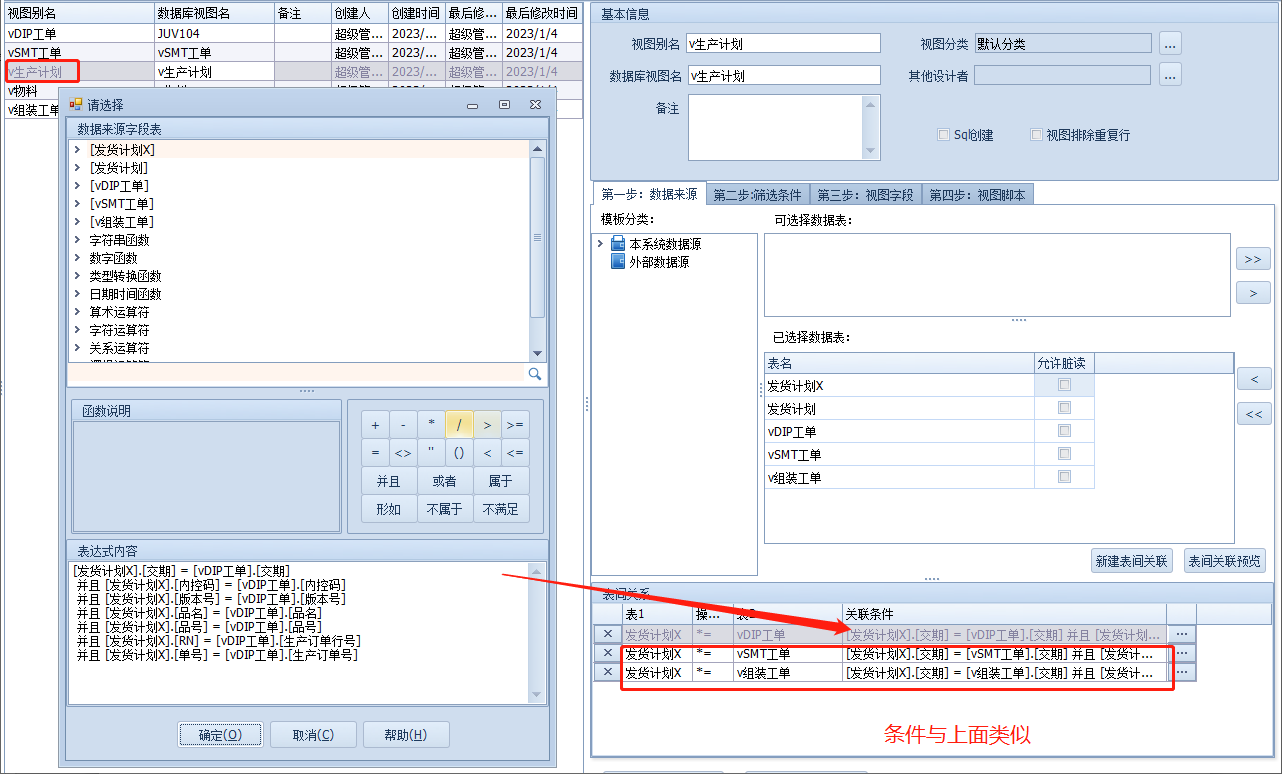
Task: Toggle 允许脏读 for vDIP工单 table
Action: [1064, 431]
